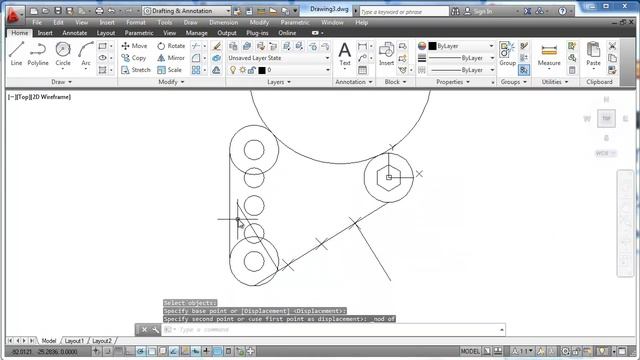This screenshot has height=360, width=640.
Task: Expand the Draw panel
Action: click(61, 82)
